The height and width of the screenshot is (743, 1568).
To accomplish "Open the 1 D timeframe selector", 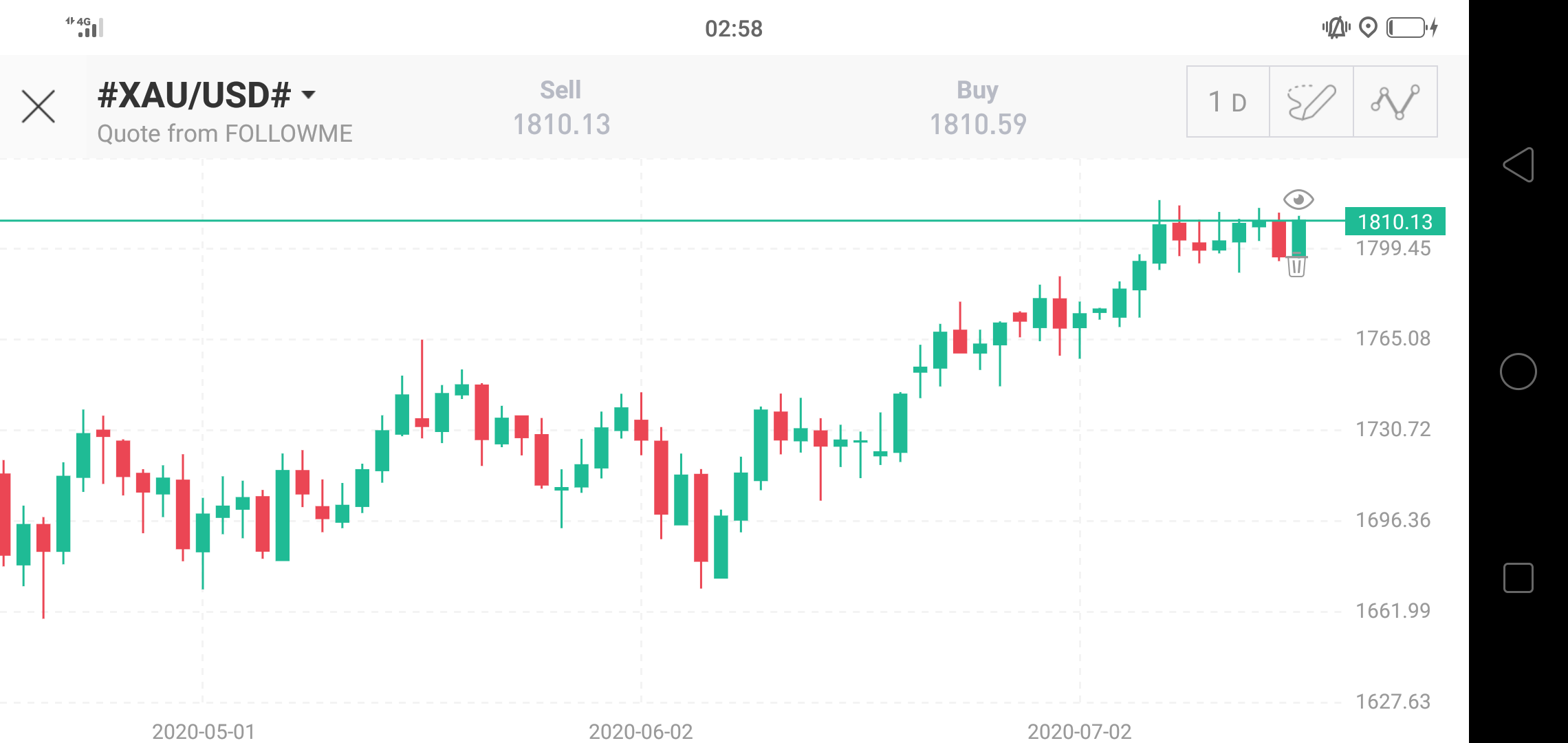I will (x=1228, y=102).
